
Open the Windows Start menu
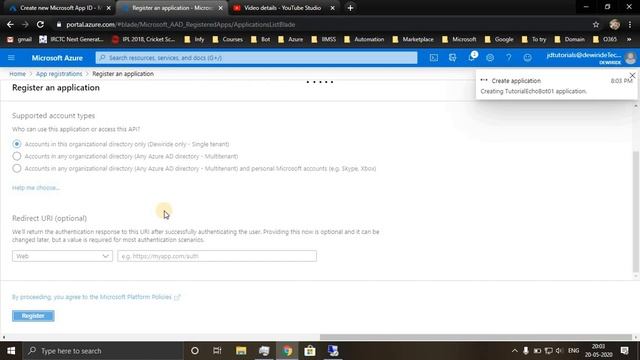point(11,351)
